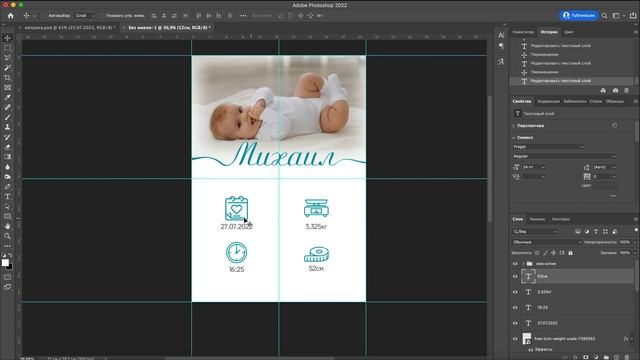
Task: Toggle Показать упр. элем. checkbox
Action: 101,16
